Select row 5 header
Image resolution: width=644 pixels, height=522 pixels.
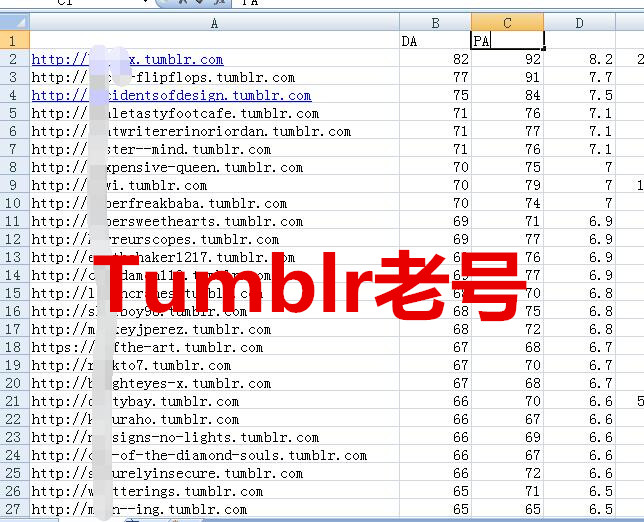click(15, 113)
